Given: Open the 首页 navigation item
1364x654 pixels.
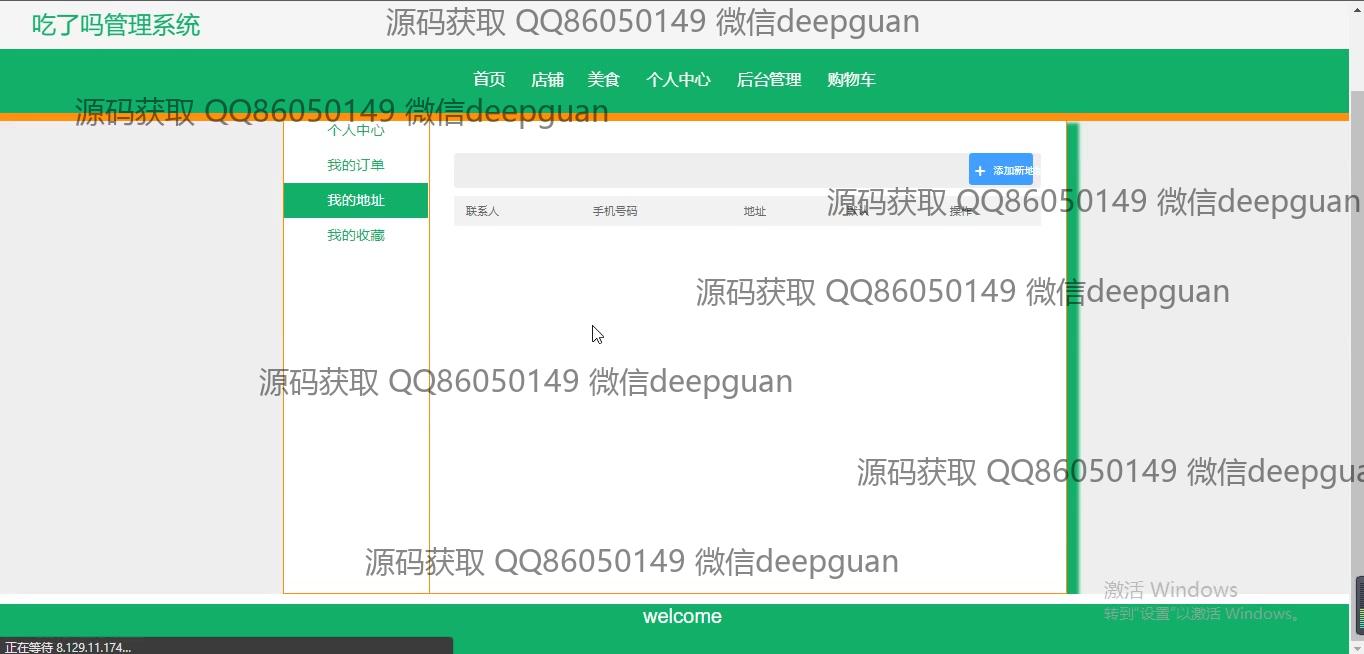Looking at the screenshot, I should pyautogui.click(x=489, y=80).
